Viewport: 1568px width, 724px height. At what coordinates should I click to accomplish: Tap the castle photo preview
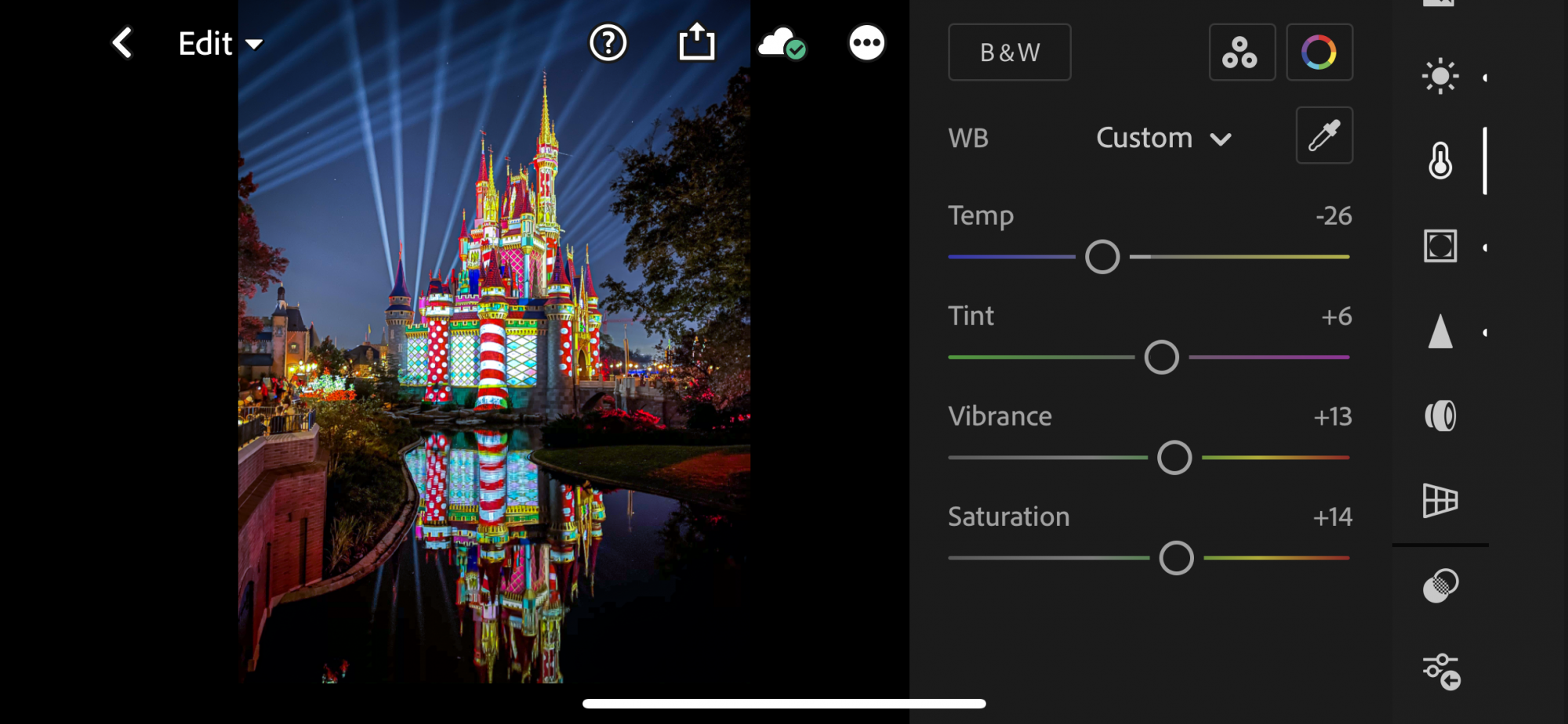click(x=494, y=342)
